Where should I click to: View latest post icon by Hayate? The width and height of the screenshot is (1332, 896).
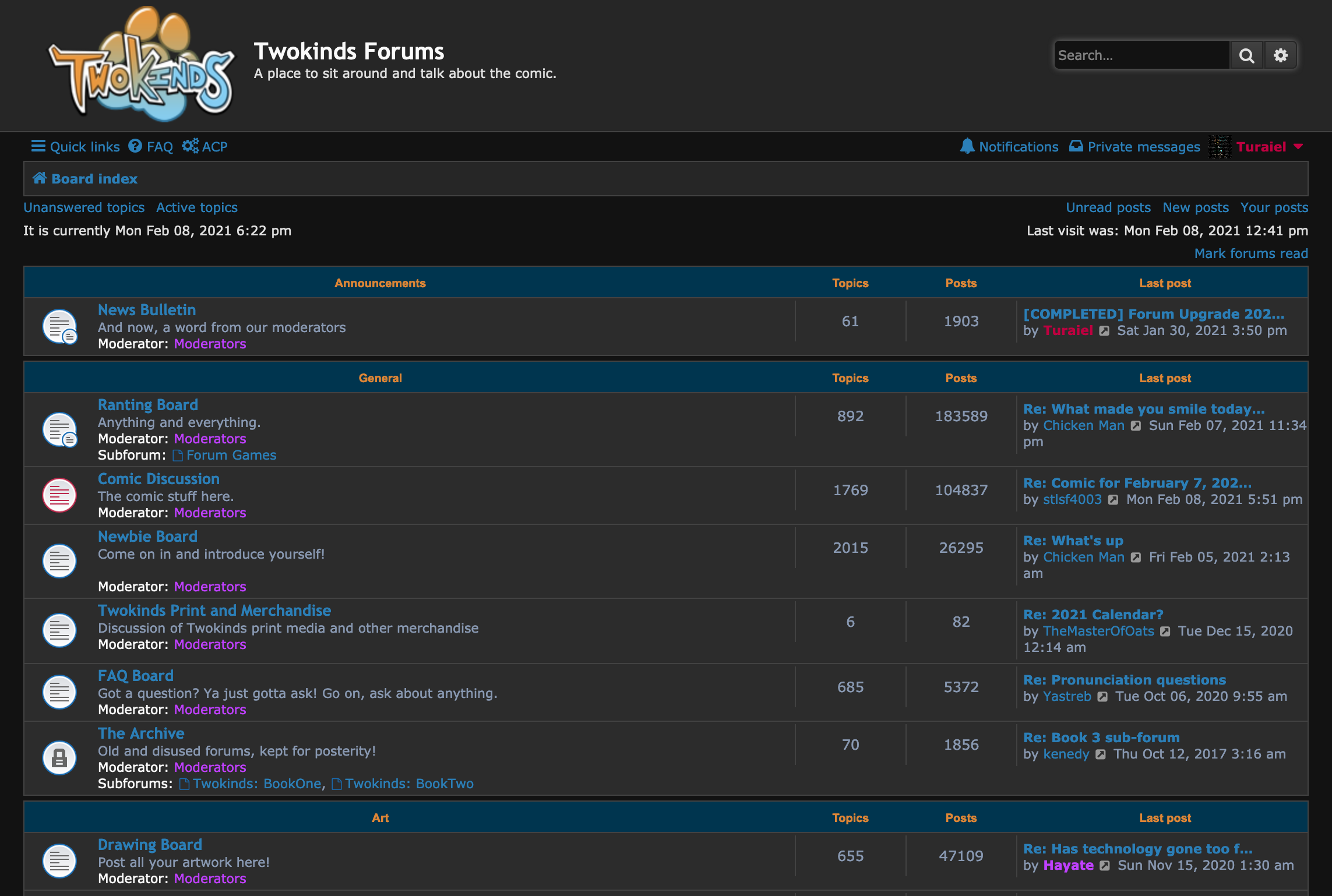coord(1105,866)
